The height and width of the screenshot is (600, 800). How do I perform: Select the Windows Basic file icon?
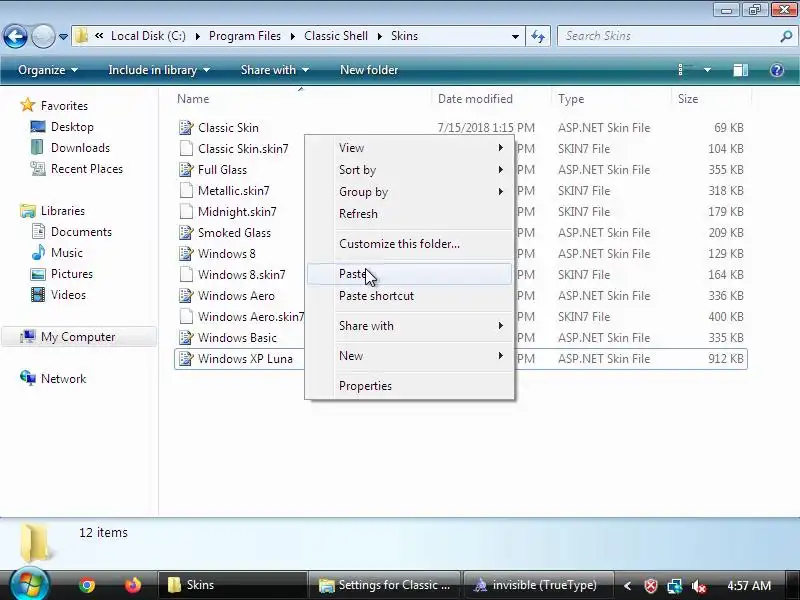click(x=186, y=338)
